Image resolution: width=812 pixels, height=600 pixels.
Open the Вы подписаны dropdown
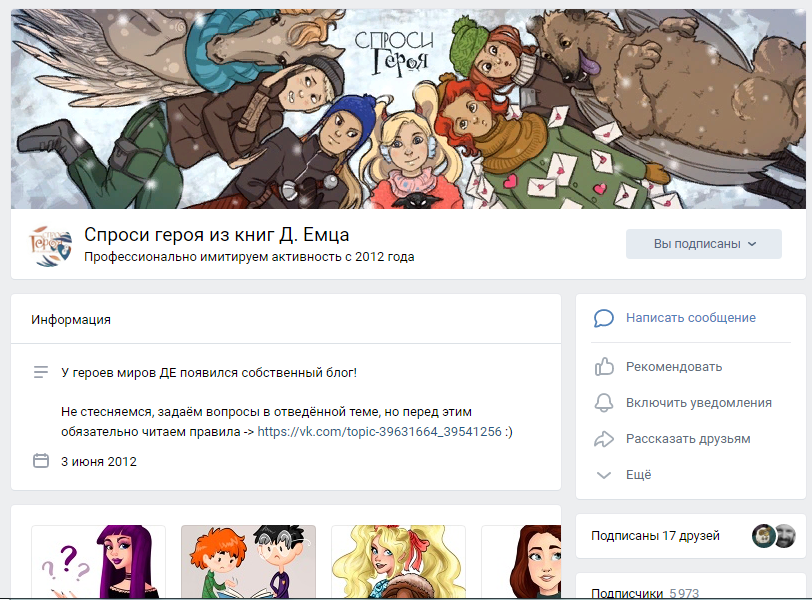click(x=703, y=244)
